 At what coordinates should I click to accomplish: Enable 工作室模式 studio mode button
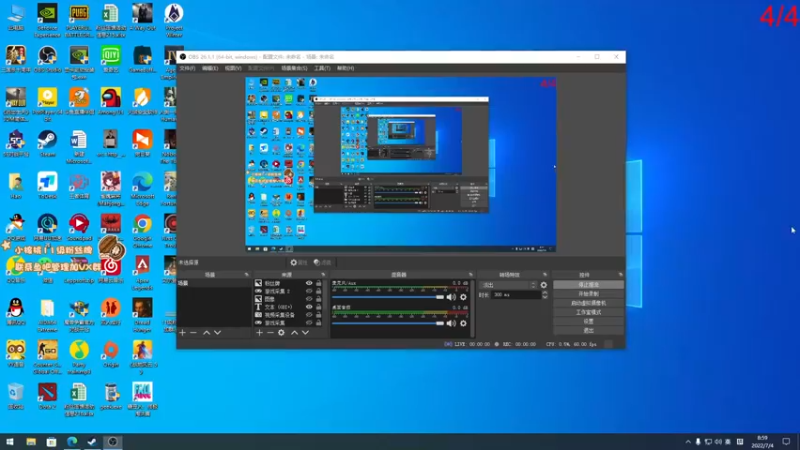click(588, 312)
